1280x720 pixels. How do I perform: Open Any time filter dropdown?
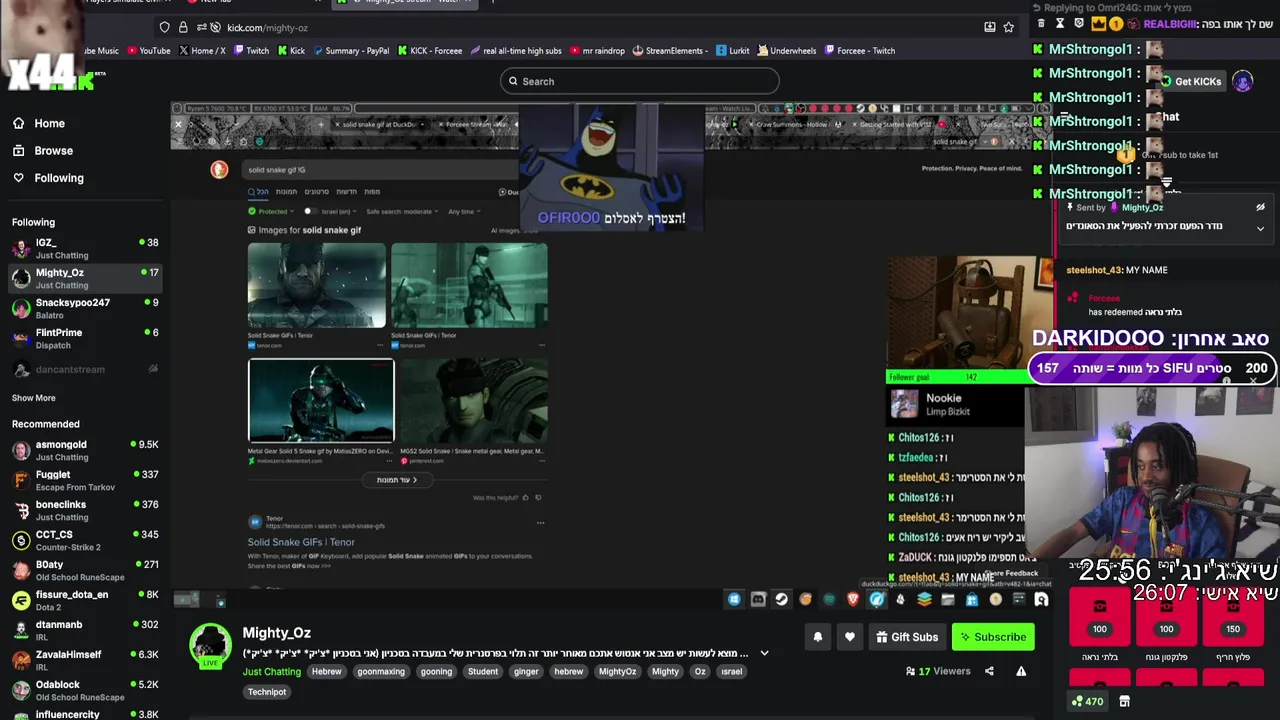point(464,211)
